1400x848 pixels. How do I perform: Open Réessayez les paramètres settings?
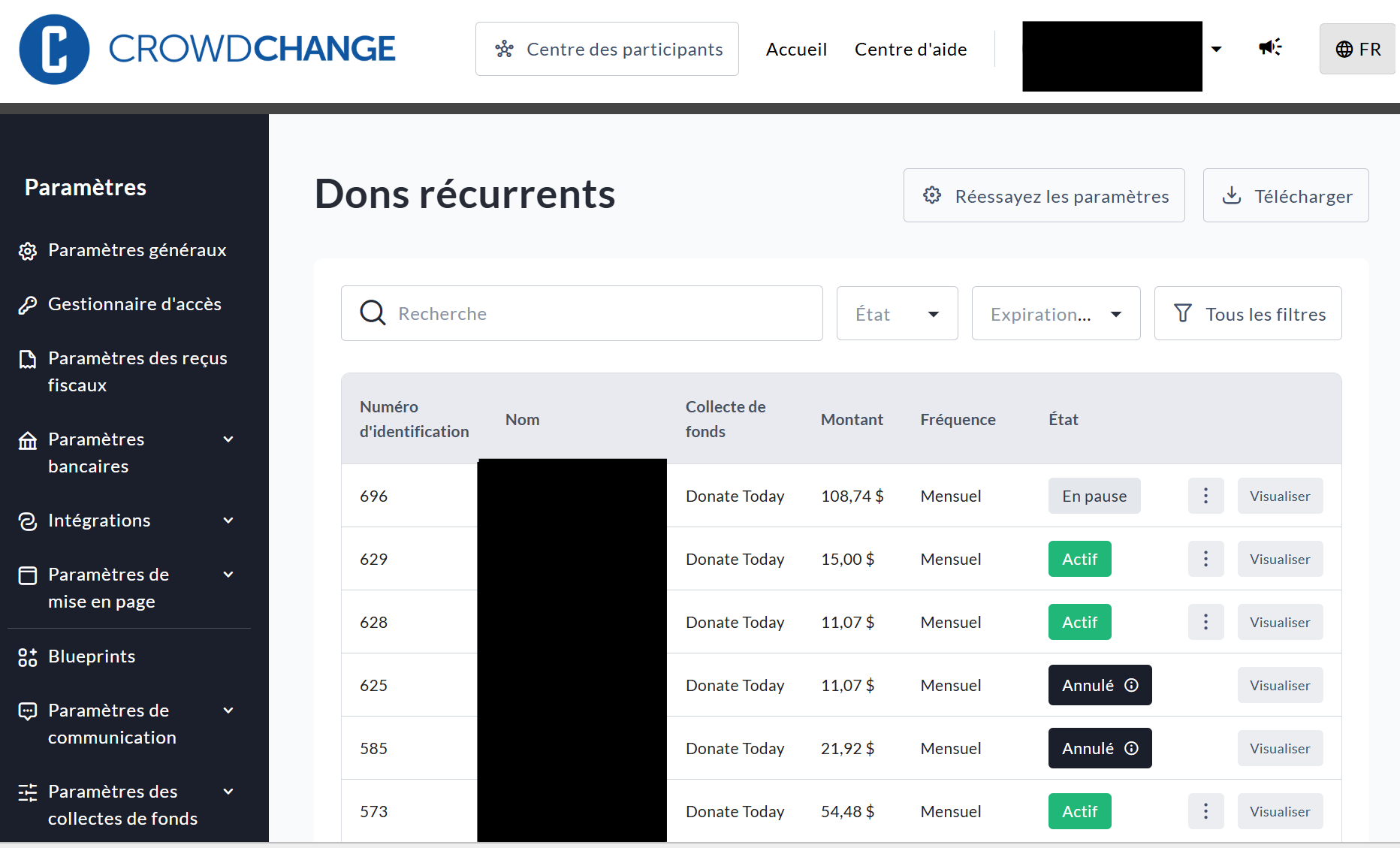(x=1043, y=196)
